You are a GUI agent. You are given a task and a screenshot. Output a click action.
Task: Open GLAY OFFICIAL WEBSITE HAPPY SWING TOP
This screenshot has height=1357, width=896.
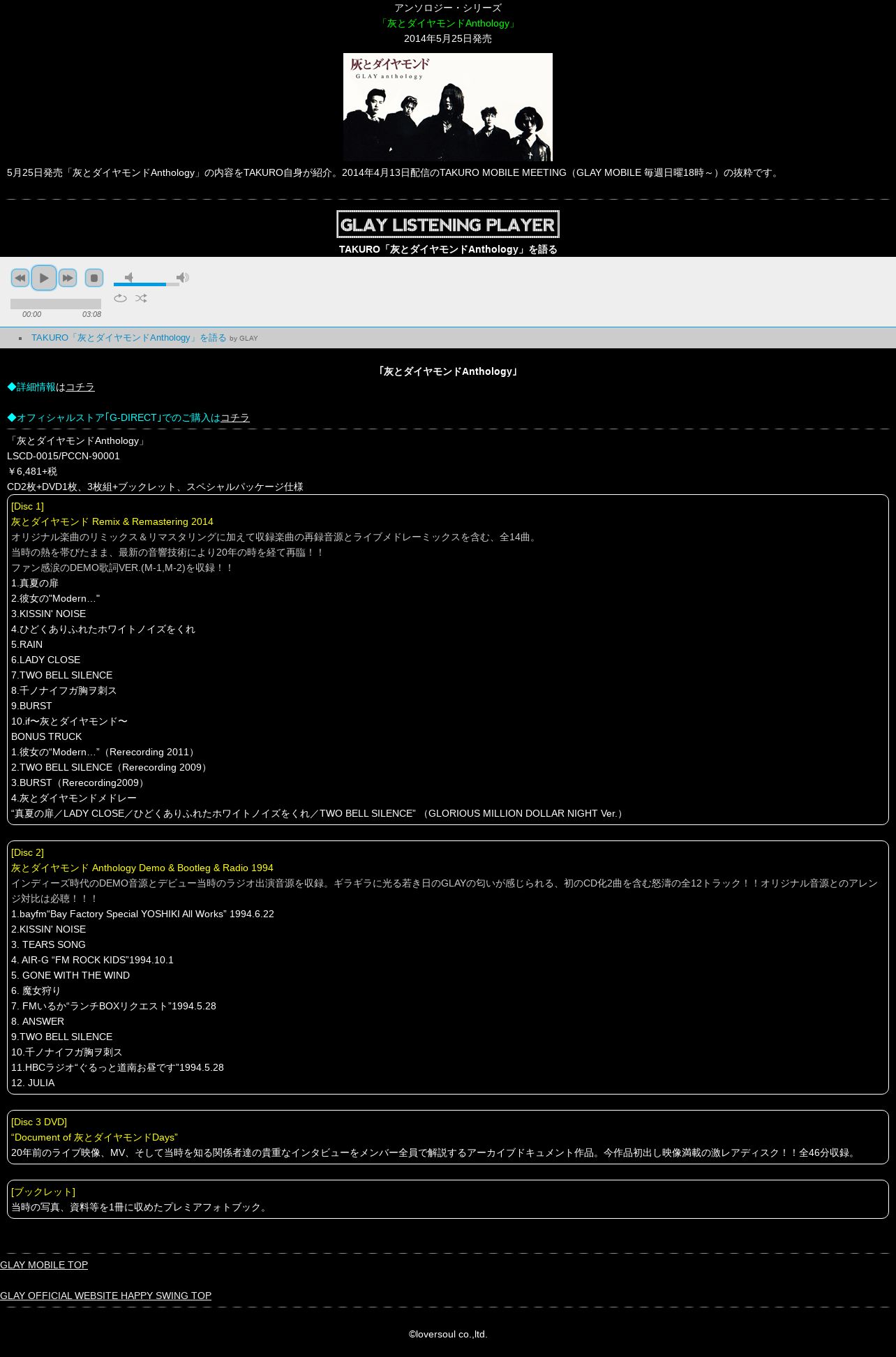coord(105,1296)
